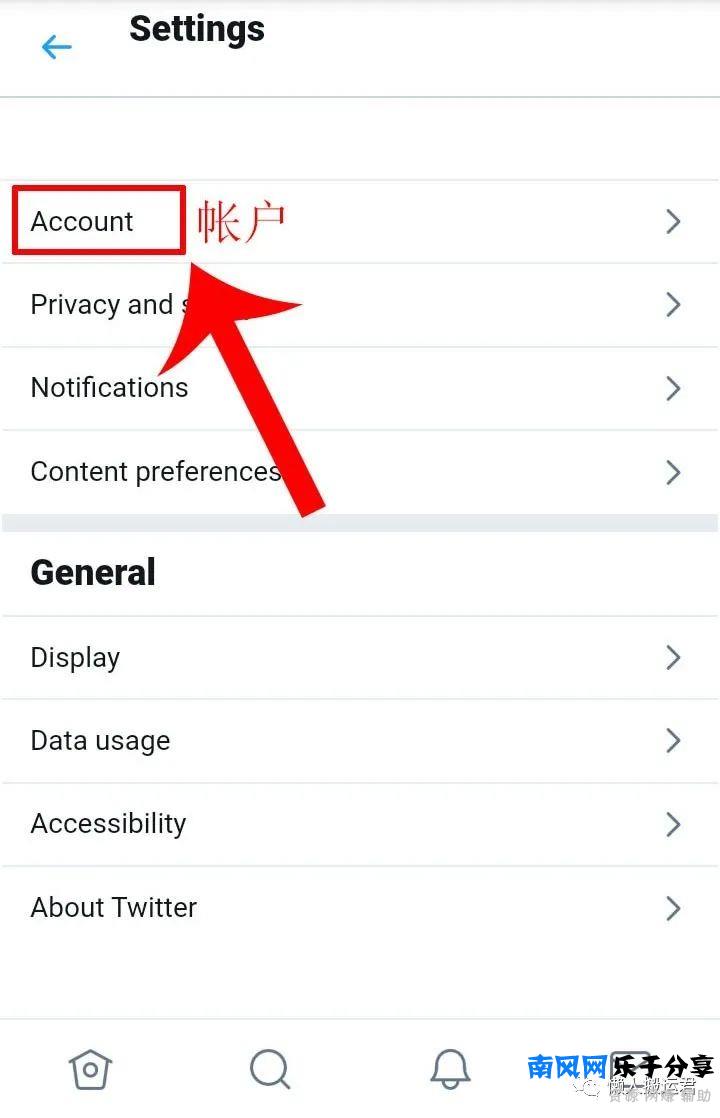Open the Messages icon in bottom bar
Screen dimensions: 720x1118
coord(630,1069)
